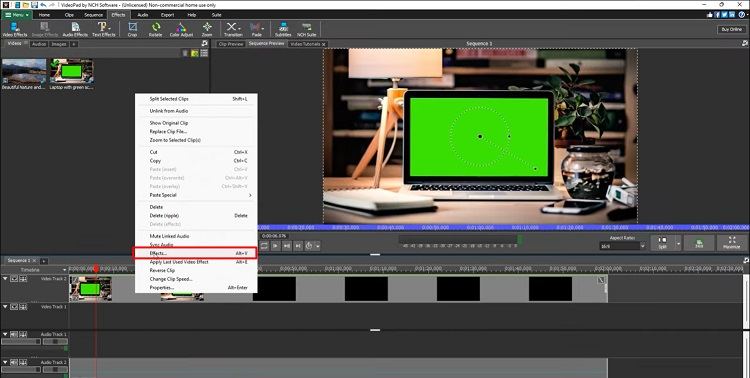This screenshot has height=378, width=750.
Task: Click the LinkedIn share icon
Action: pyautogui.click(x=732, y=15)
